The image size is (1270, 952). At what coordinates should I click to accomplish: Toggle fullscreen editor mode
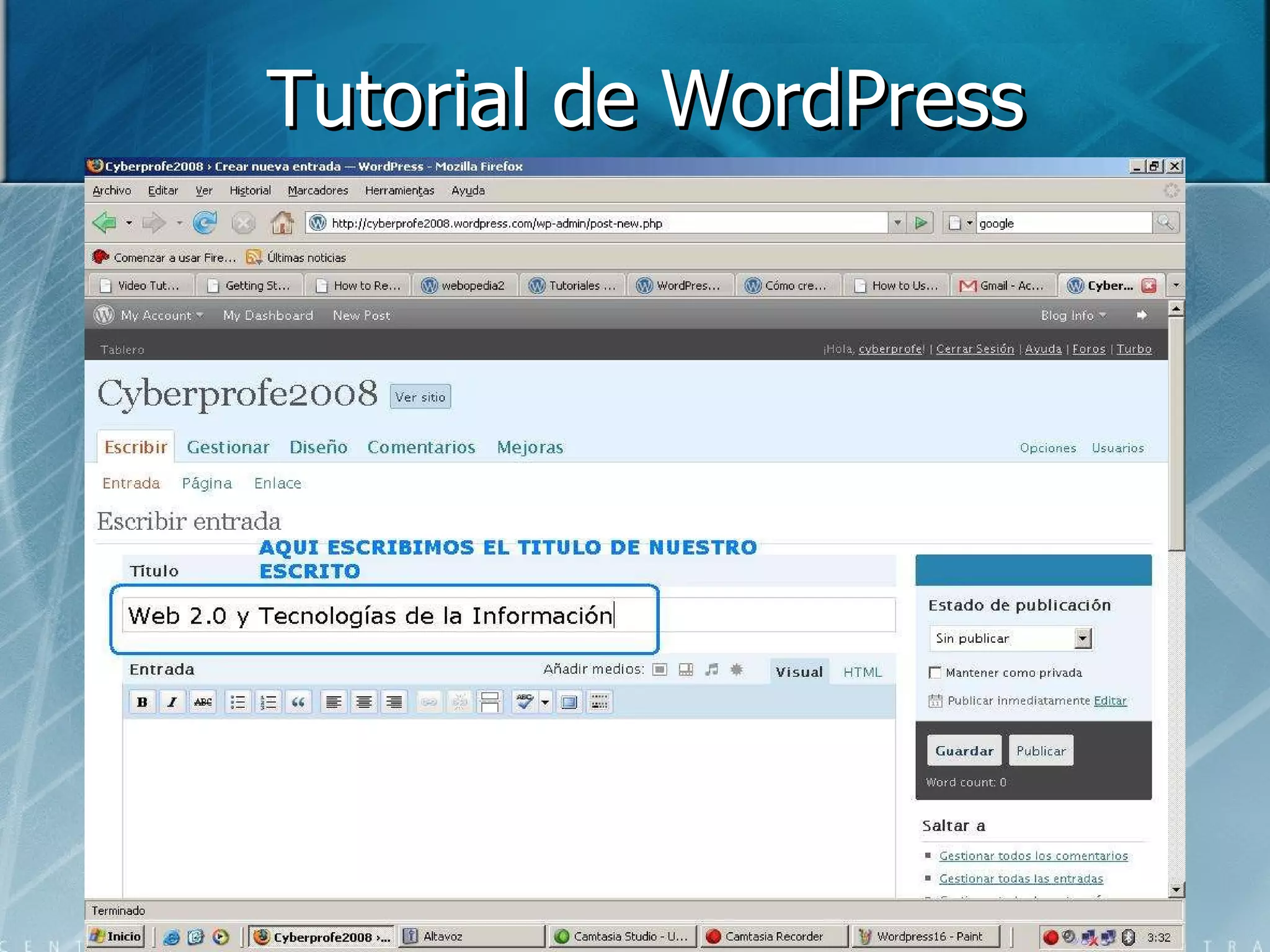click(569, 702)
